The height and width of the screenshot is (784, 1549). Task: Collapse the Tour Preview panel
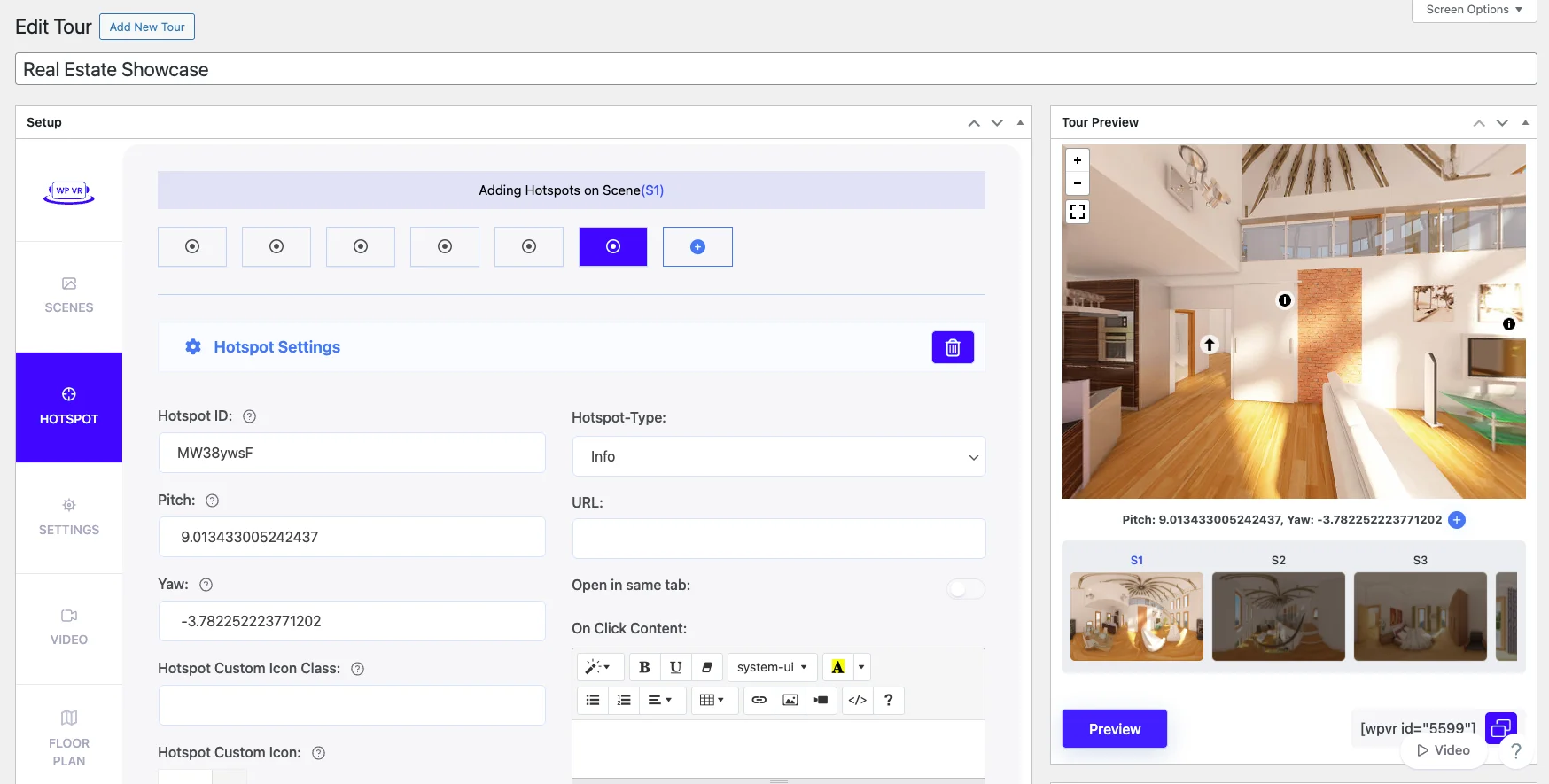(1525, 123)
